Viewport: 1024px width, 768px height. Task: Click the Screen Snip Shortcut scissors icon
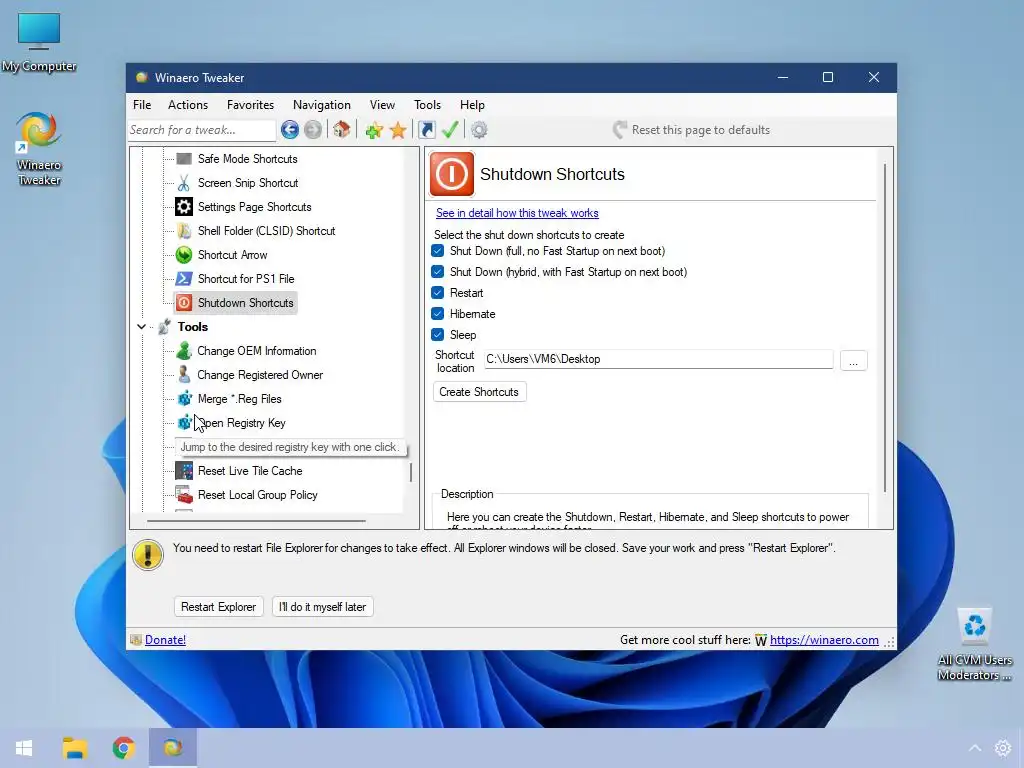(184, 183)
